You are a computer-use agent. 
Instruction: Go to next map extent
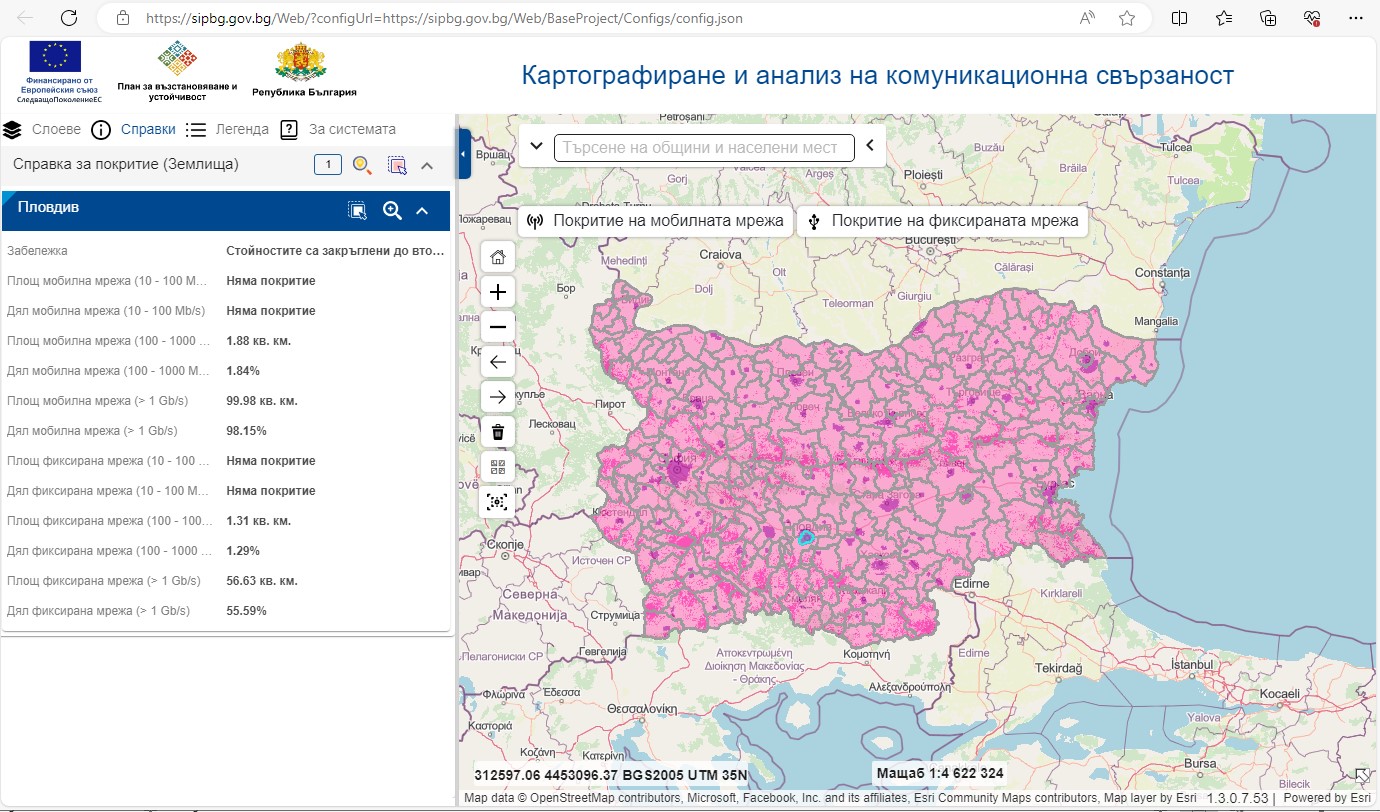coord(498,397)
